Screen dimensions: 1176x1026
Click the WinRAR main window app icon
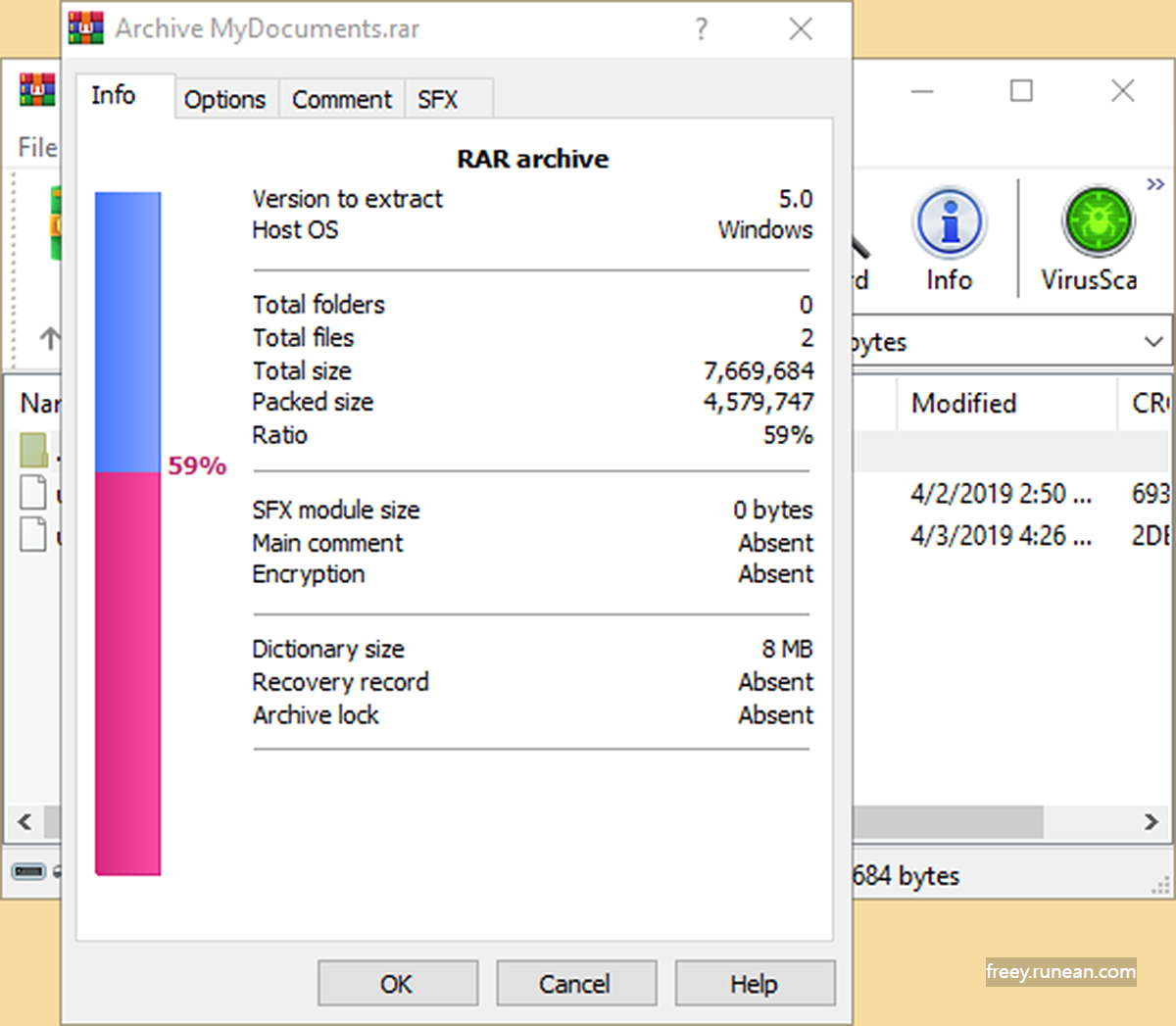pos(37,90)
